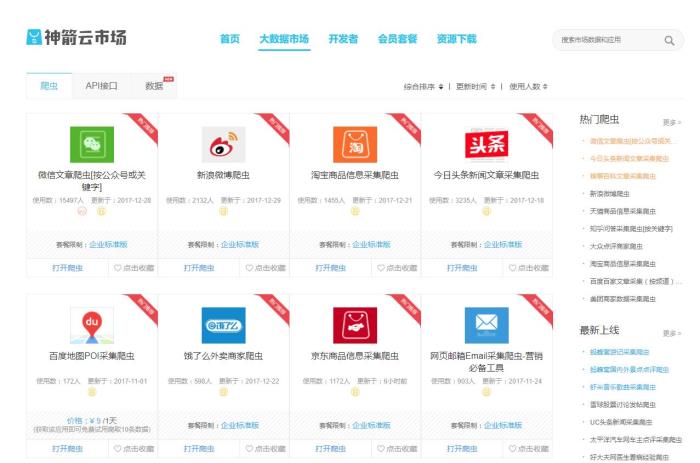Favorite the 新浪微博爬虫 card via heart
Image resolution: width=700 pixels, height=463 pixels.
coord(265,268)
